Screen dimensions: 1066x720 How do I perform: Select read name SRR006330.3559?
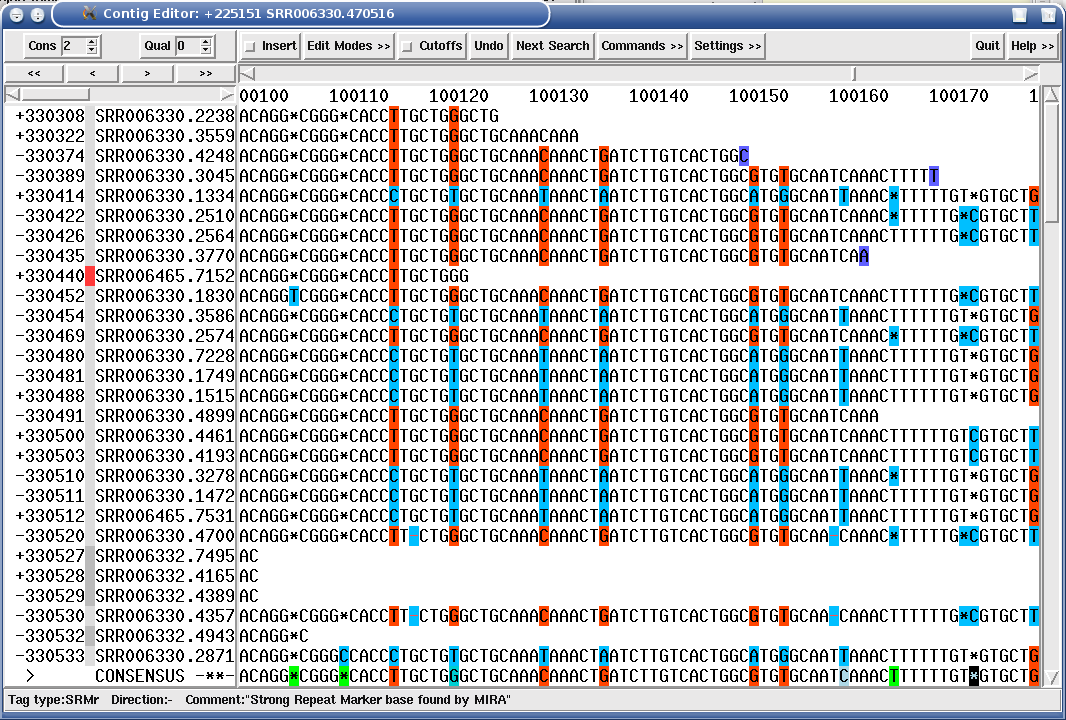click(x=165, y=136)
